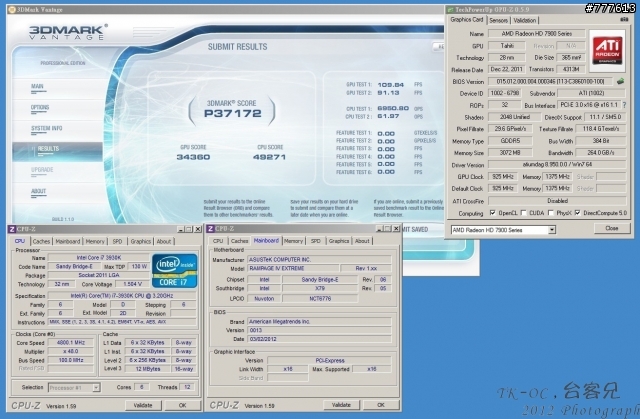
Task: Enable the PhysX checkbox
Action: click(551, 213)
